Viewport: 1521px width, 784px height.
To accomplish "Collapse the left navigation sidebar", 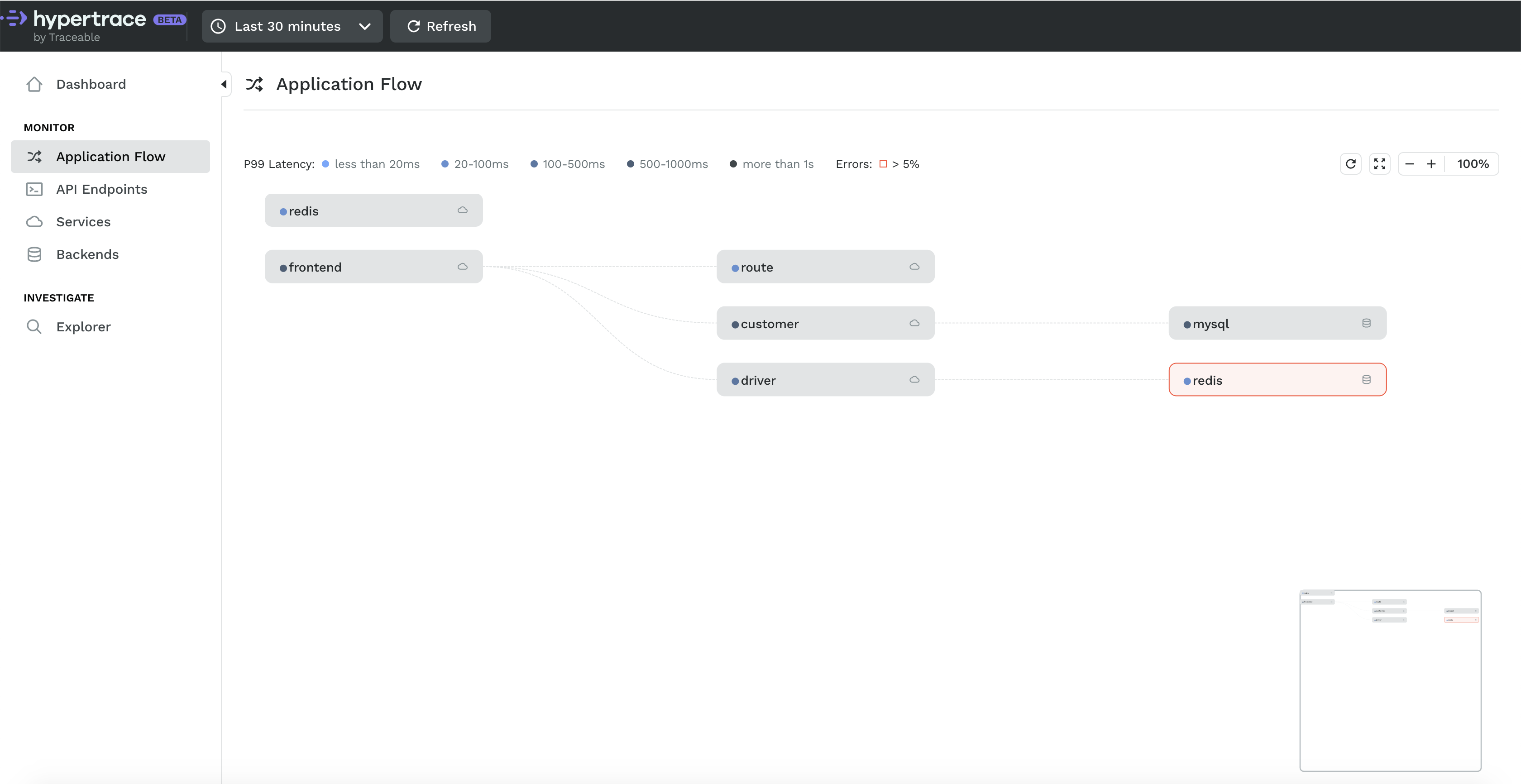I will [224, 85].
